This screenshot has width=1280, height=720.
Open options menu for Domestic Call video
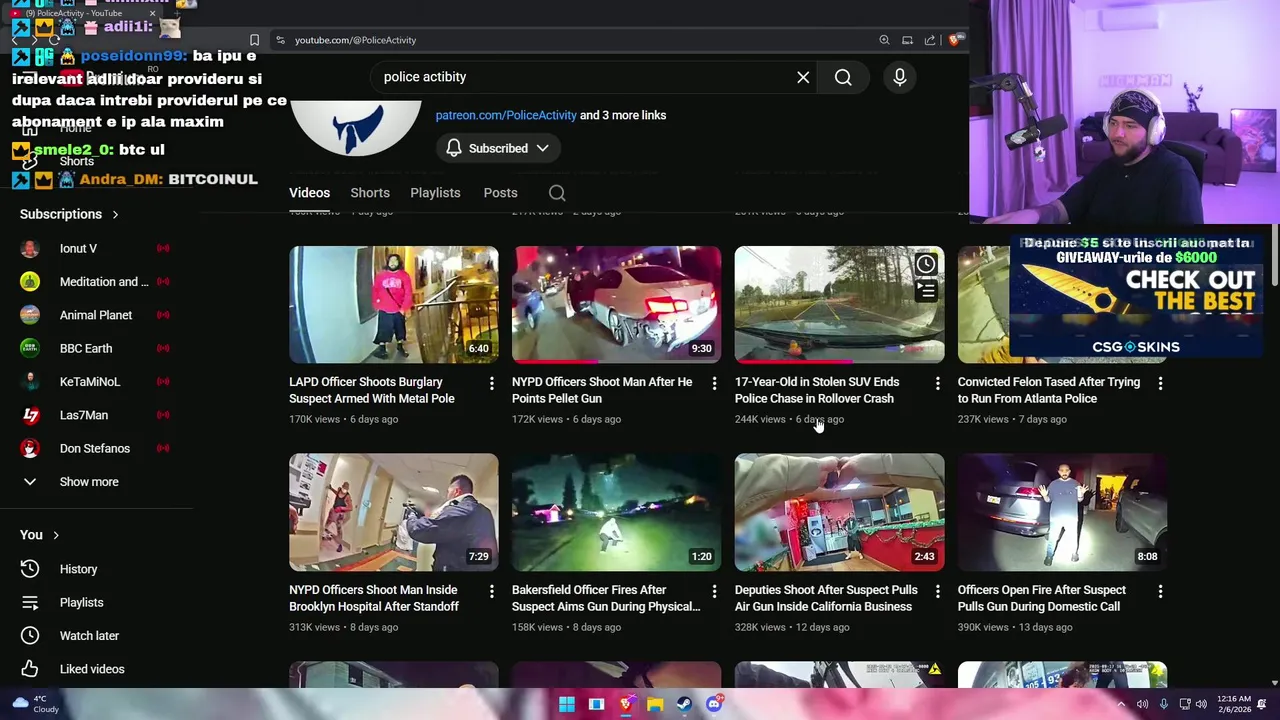(1160, 591)
